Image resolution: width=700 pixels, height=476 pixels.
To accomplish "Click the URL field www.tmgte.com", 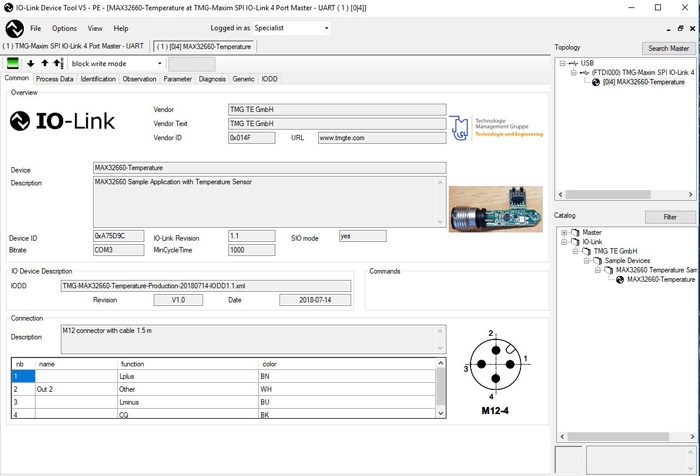I will [x=382, y=138].
